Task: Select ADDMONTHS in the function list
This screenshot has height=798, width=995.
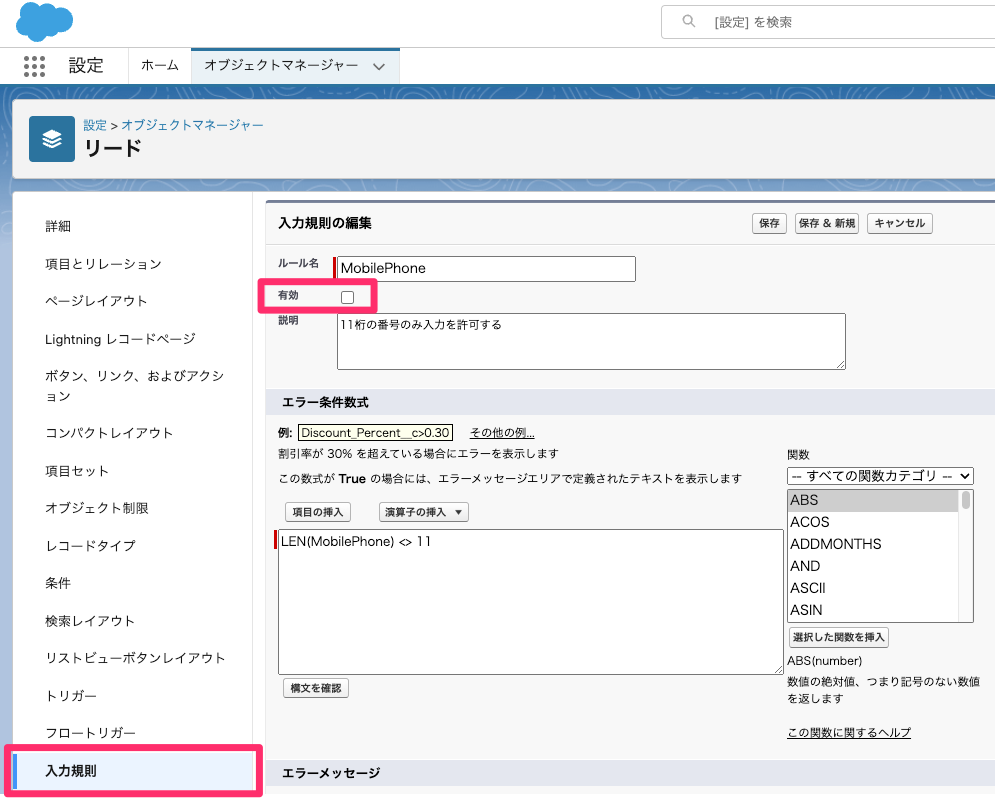Action: (835, 544)
